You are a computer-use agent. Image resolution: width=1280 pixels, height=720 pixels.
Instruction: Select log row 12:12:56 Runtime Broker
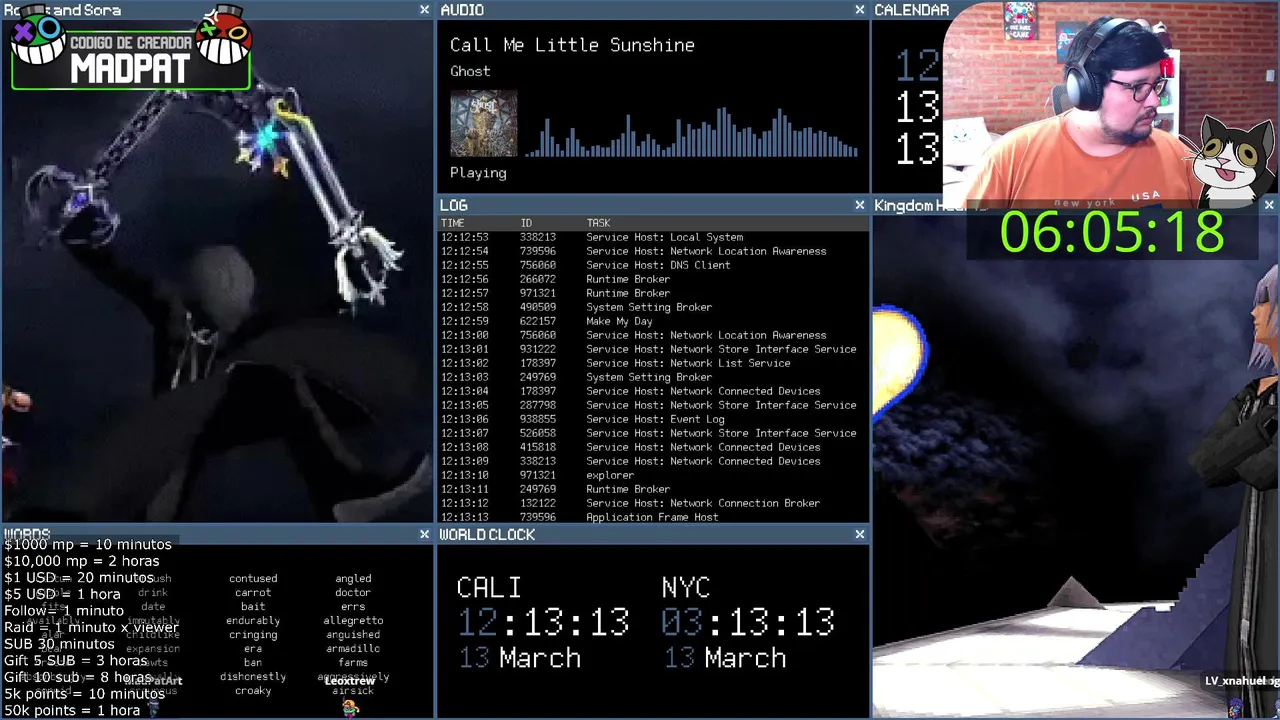[x=654, y=279]
